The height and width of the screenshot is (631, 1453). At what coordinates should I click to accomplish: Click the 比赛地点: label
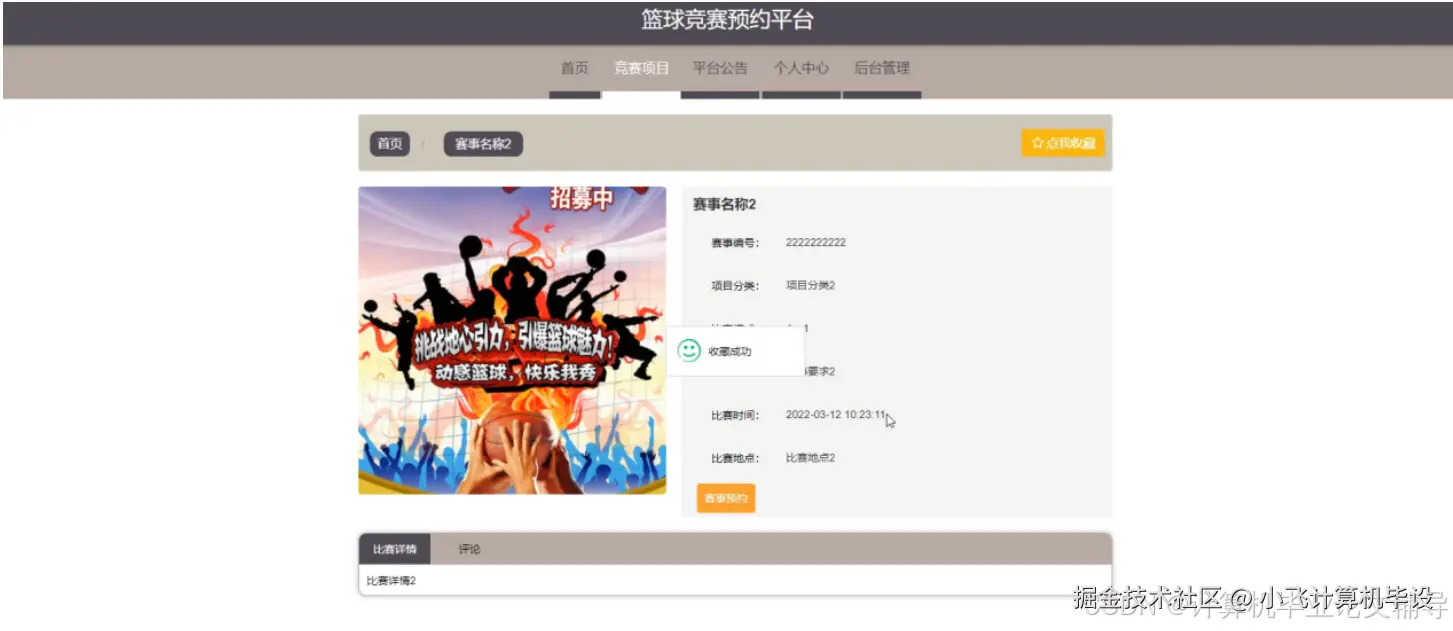coord(735,458)
